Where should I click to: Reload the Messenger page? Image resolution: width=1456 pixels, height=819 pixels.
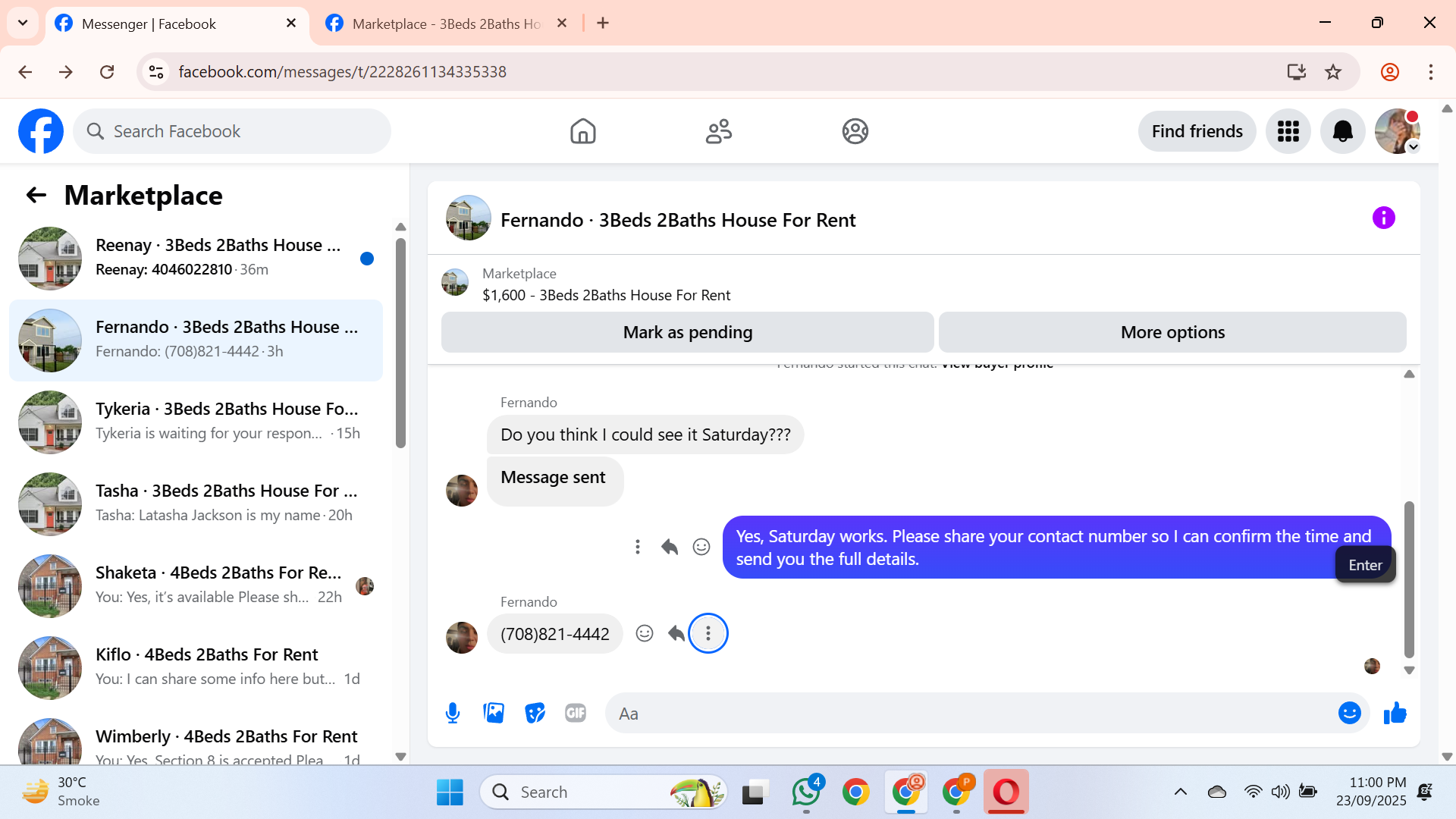pos(107,72)
